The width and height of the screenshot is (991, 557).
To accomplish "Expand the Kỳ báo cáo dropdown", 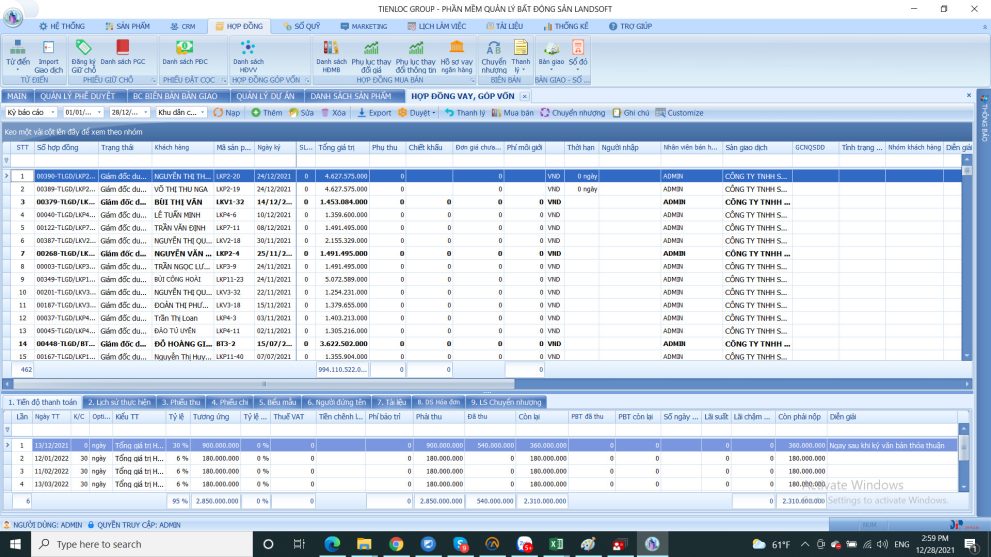I will coord(53,113).
